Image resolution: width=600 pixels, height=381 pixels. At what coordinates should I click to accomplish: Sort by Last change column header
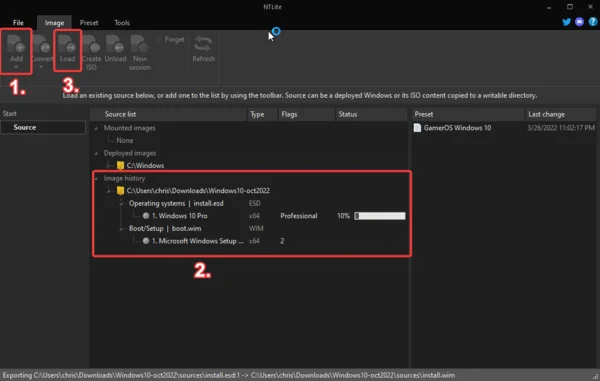[x=561, y=114]
